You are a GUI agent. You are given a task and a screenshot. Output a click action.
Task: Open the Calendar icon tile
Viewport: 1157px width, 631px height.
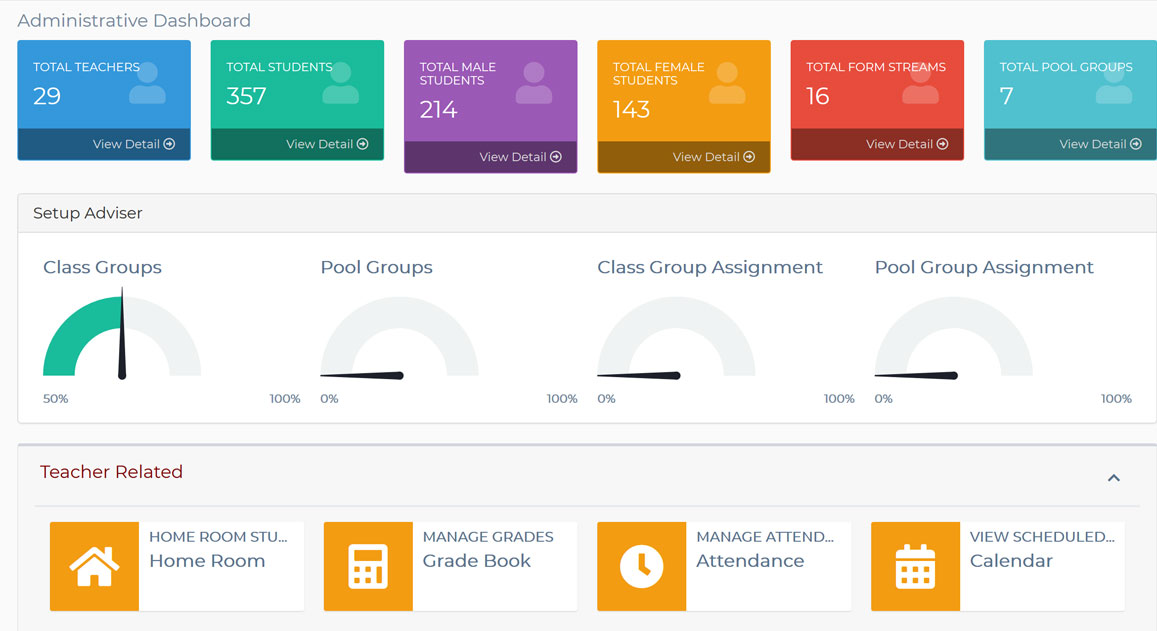pos(915,566)
